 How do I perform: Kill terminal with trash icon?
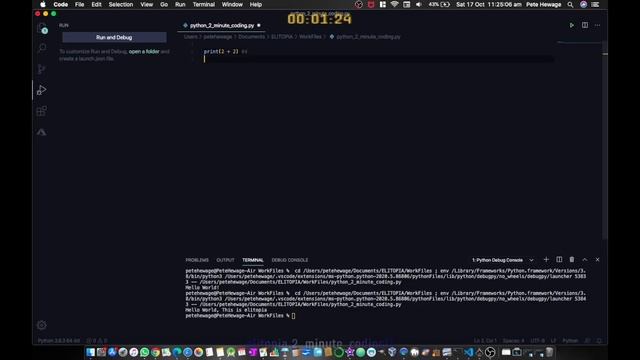pyautogui.click(x=572, y=260)
